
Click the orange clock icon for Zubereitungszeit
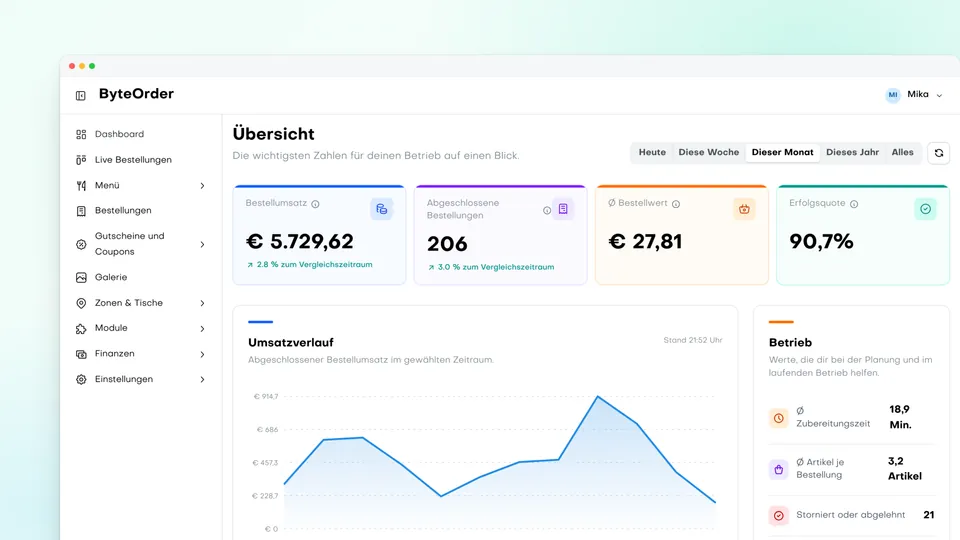pyautogui.click(x=779, y=418)
